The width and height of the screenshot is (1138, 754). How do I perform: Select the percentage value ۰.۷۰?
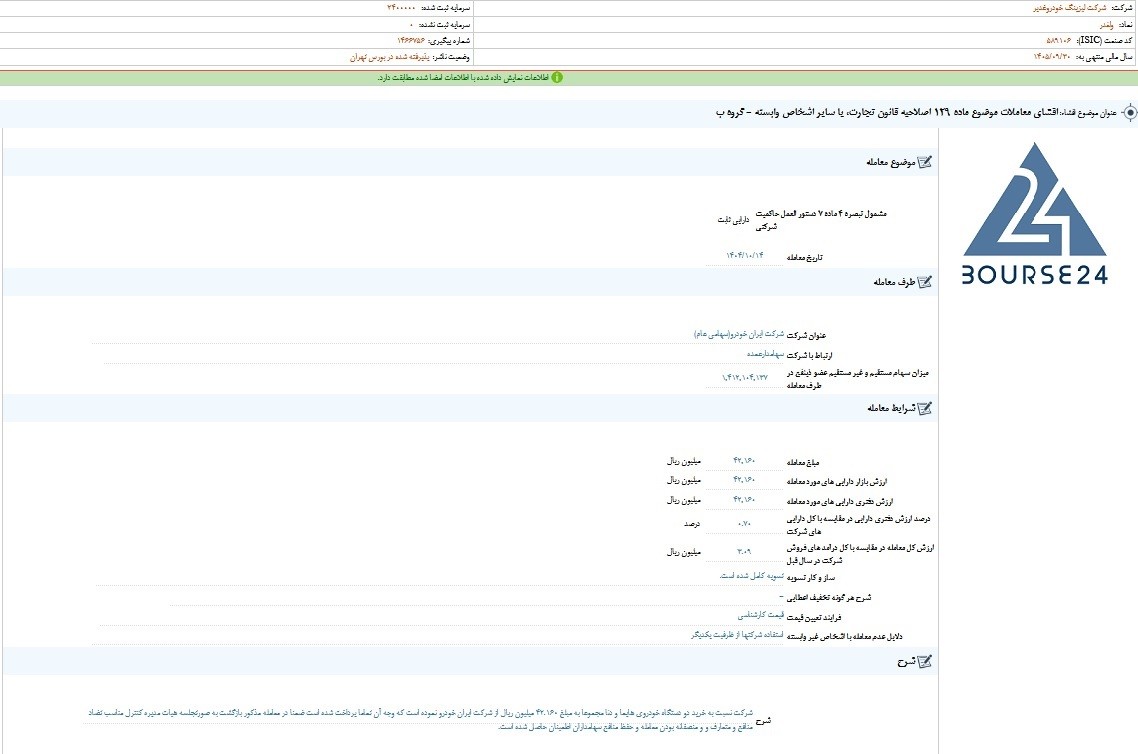point(744,523)
